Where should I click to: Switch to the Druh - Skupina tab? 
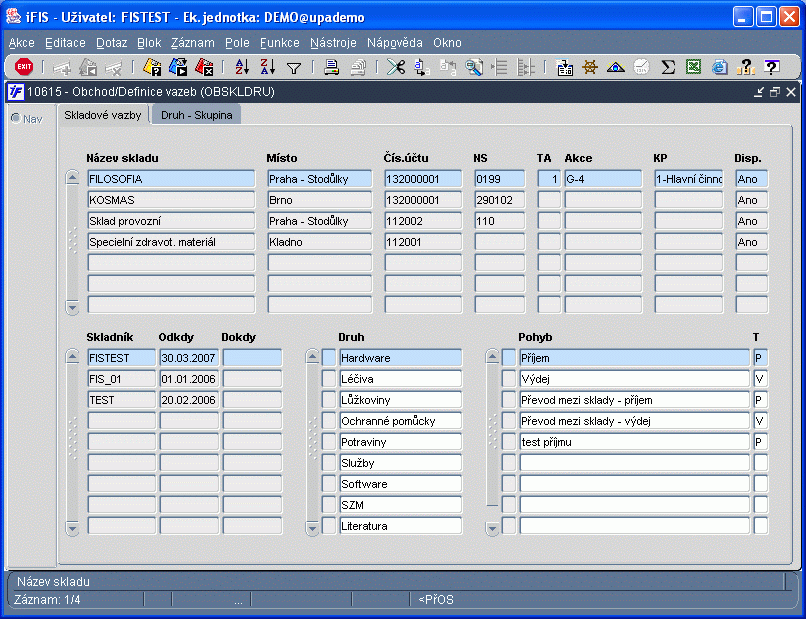pyautogui.click(x=196, y=115)
